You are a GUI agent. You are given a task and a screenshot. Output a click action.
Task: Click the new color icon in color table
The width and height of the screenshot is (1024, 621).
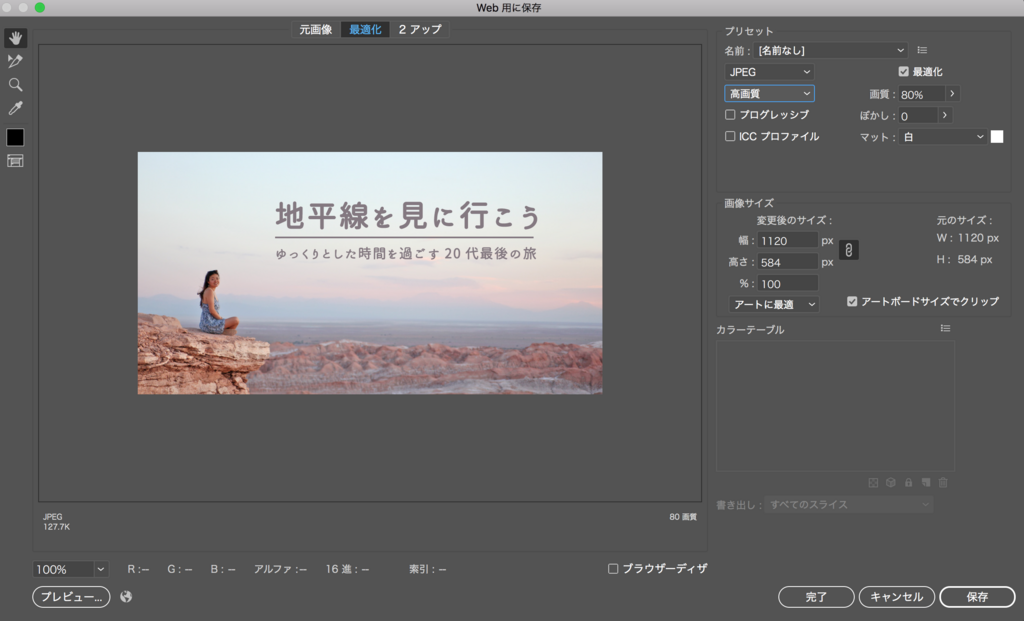925,483
